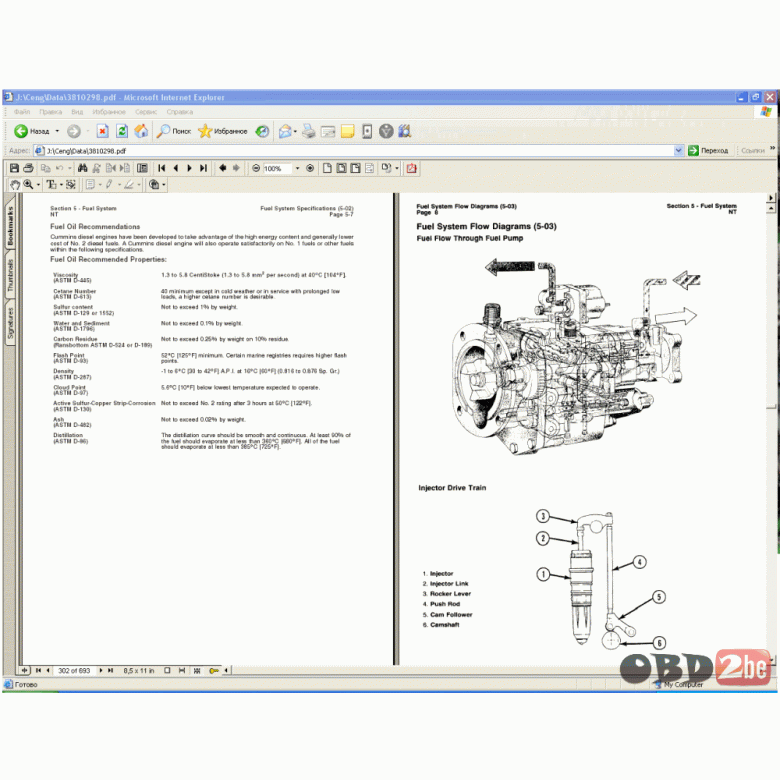The height and width of the screenshot is (780, 780).
Task: Open the Сервис menu
Action: (146, 112)
